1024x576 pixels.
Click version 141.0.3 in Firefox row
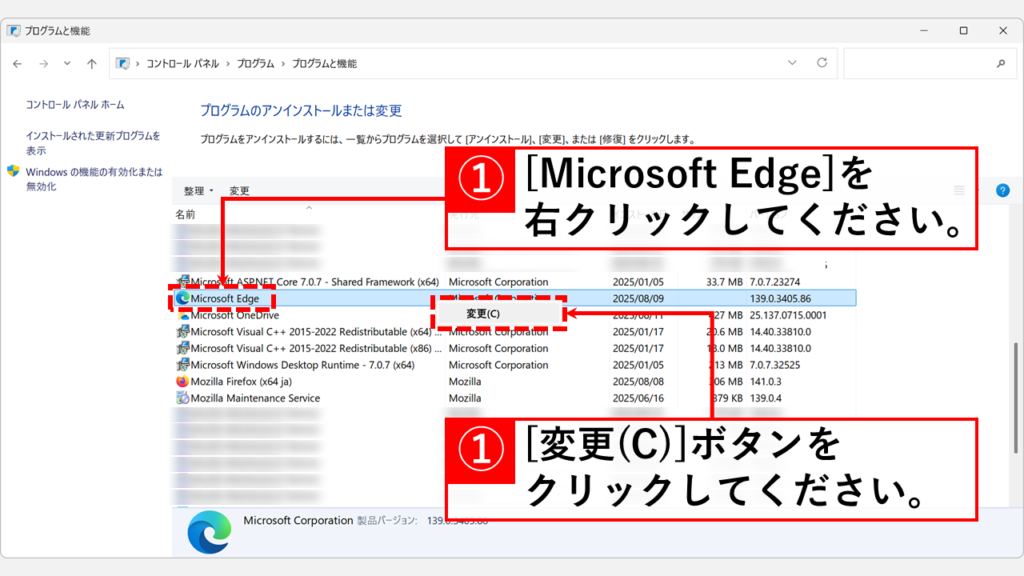pyautogui.click(x=765, y=381)
